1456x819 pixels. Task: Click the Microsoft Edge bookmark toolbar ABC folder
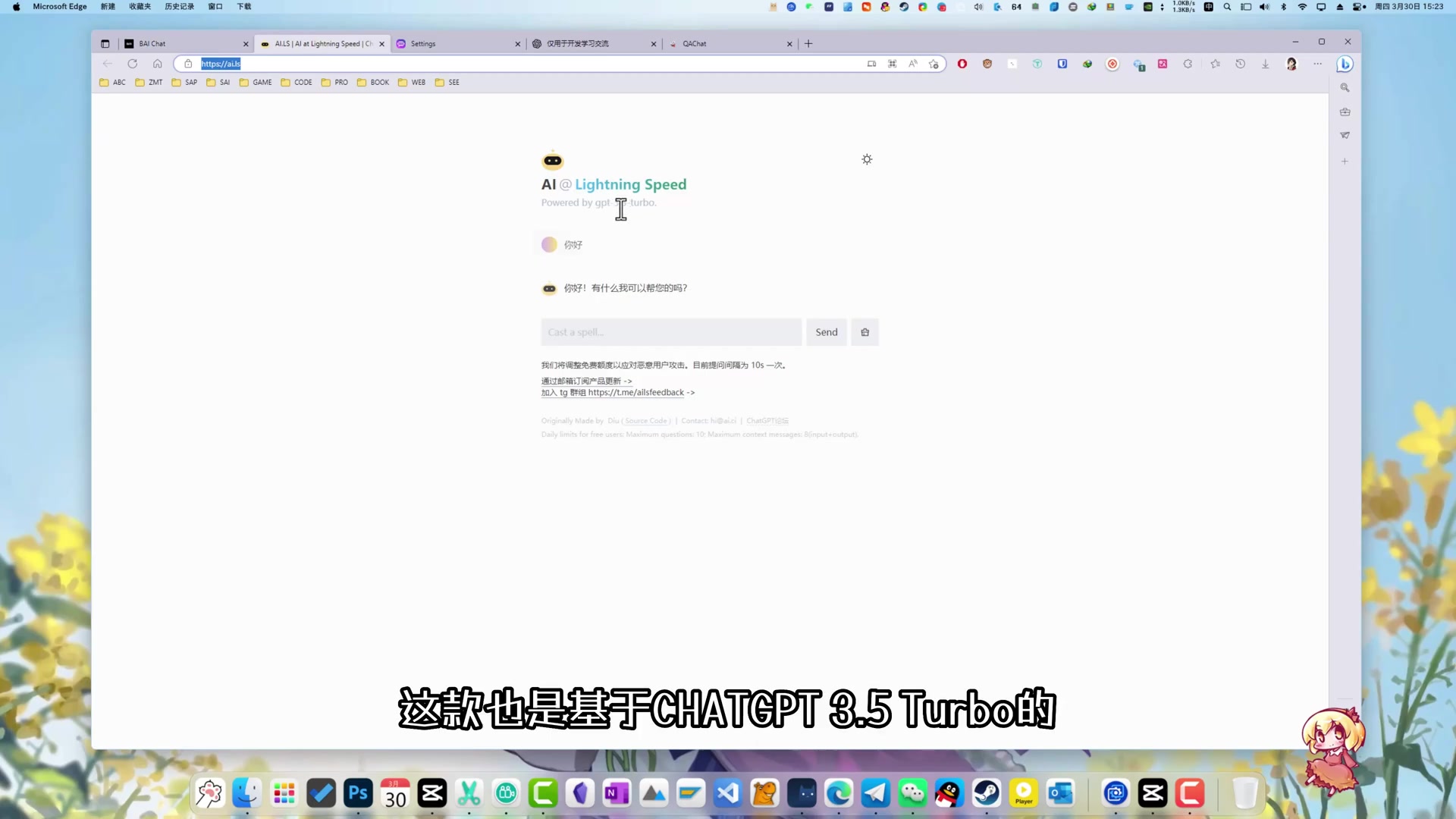pyautogui.click(x=114, y=82)
